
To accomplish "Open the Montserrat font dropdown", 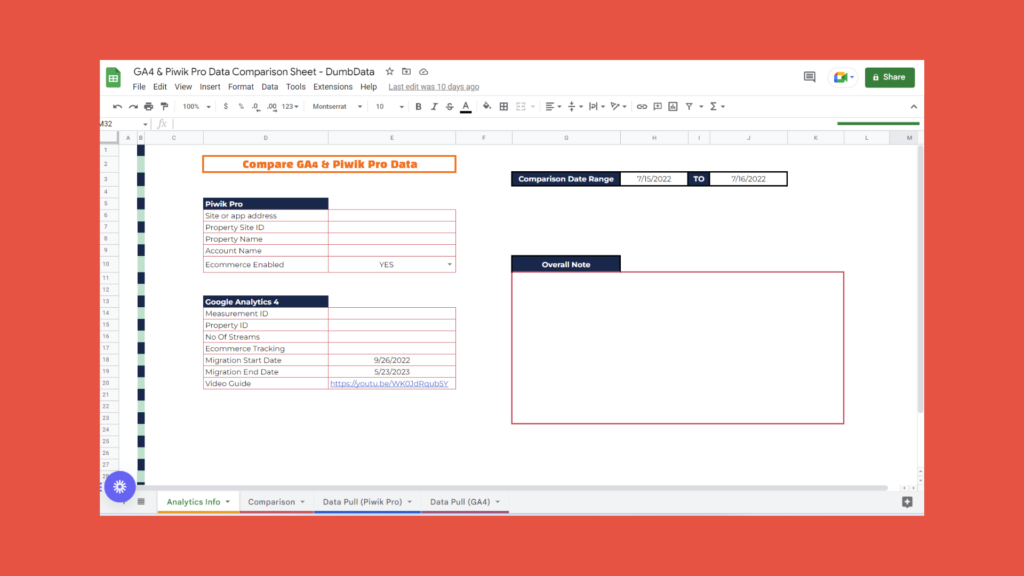I will click(337, 106).
